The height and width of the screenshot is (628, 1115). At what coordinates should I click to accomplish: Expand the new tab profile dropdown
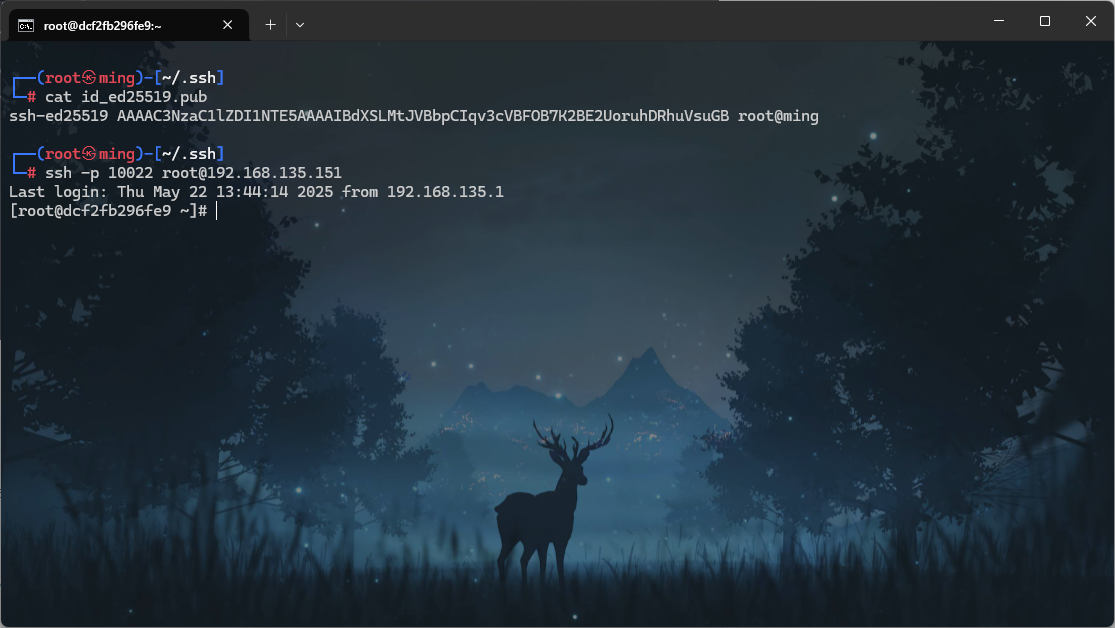coord(300,24)
